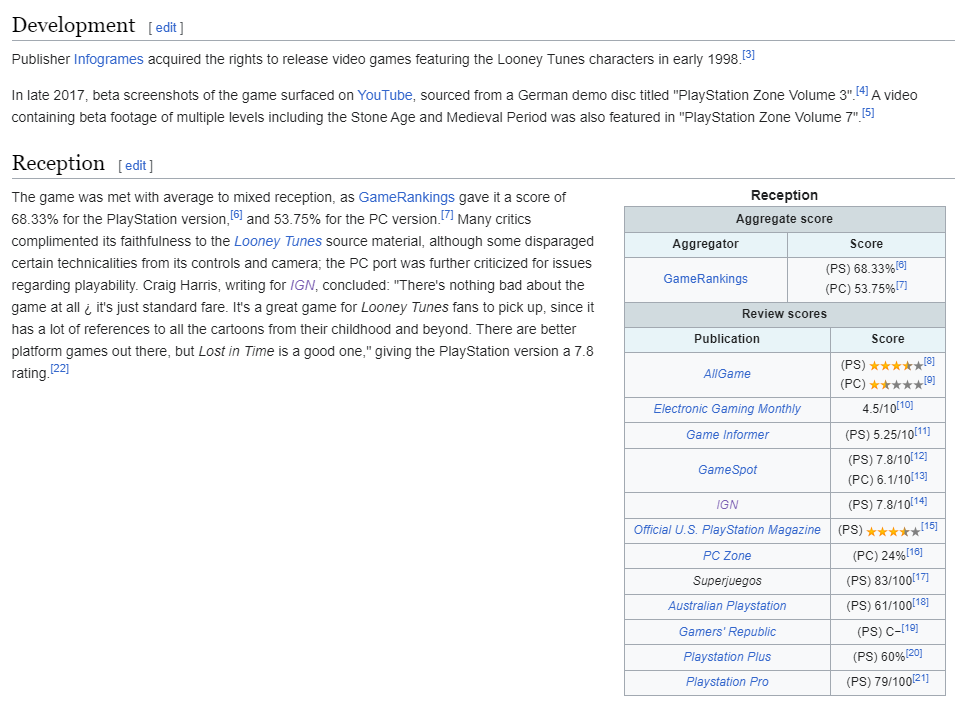Click AllGame PS star rating image
Image resolution: width=955 pixels, height=718 pixels.
click(896, 366)
